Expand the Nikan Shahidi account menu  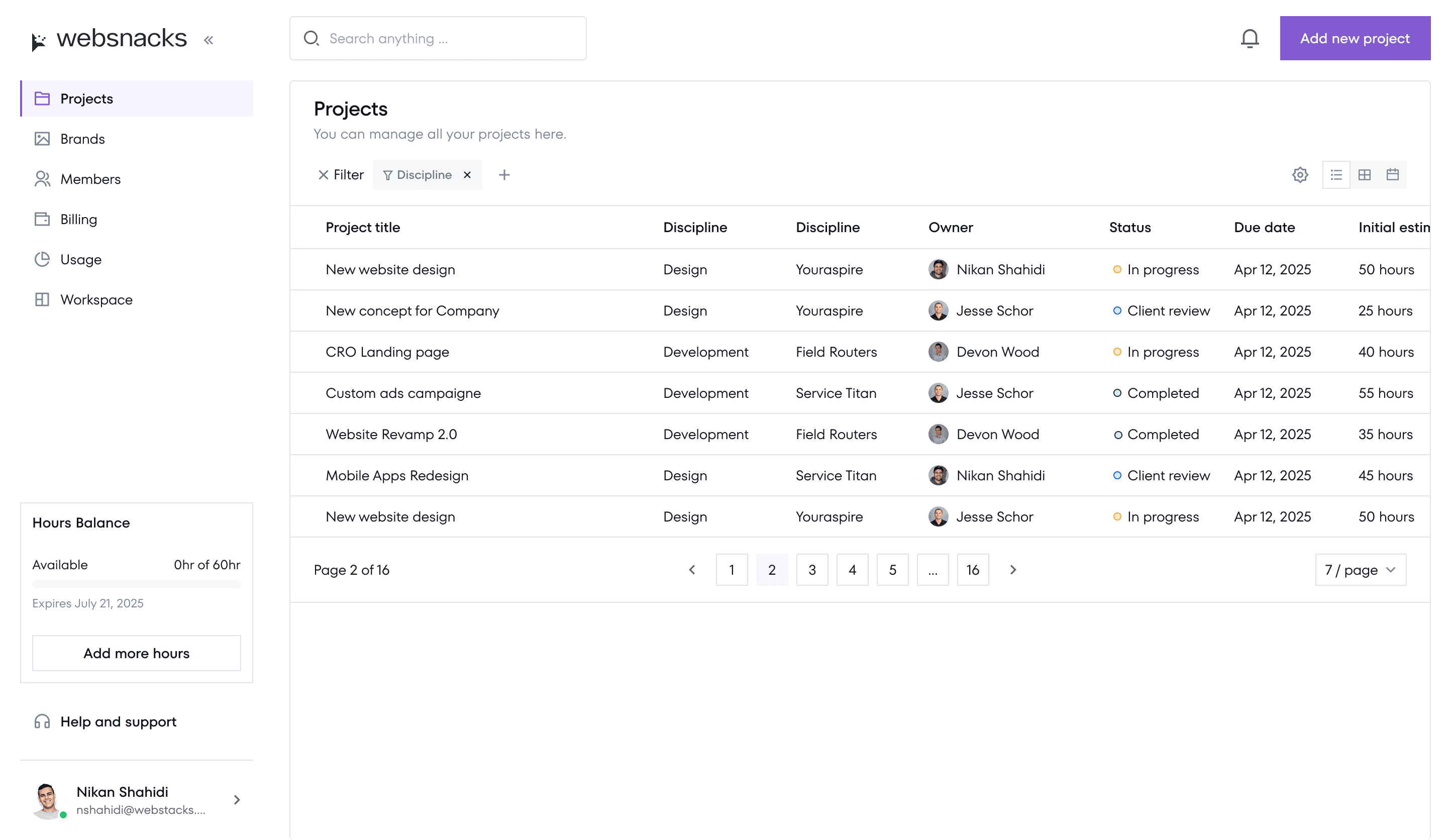click(x=236, y=799)
